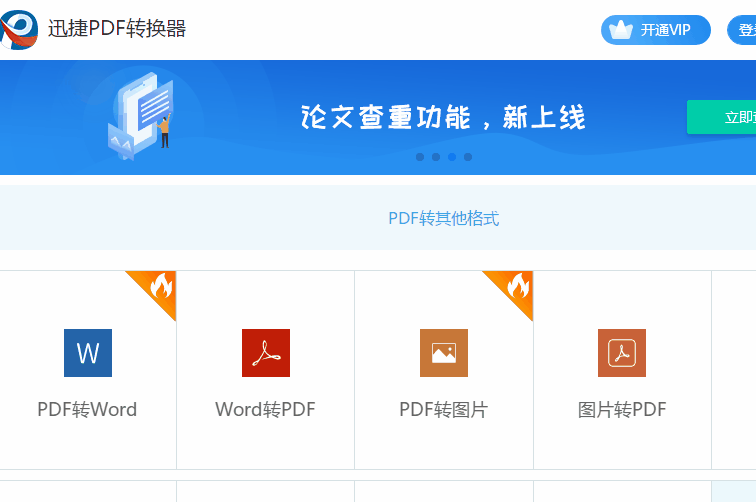Open the 图片转PDF label
The width and height of the screenshot is (756, 502).
click(x=622, y=409)
